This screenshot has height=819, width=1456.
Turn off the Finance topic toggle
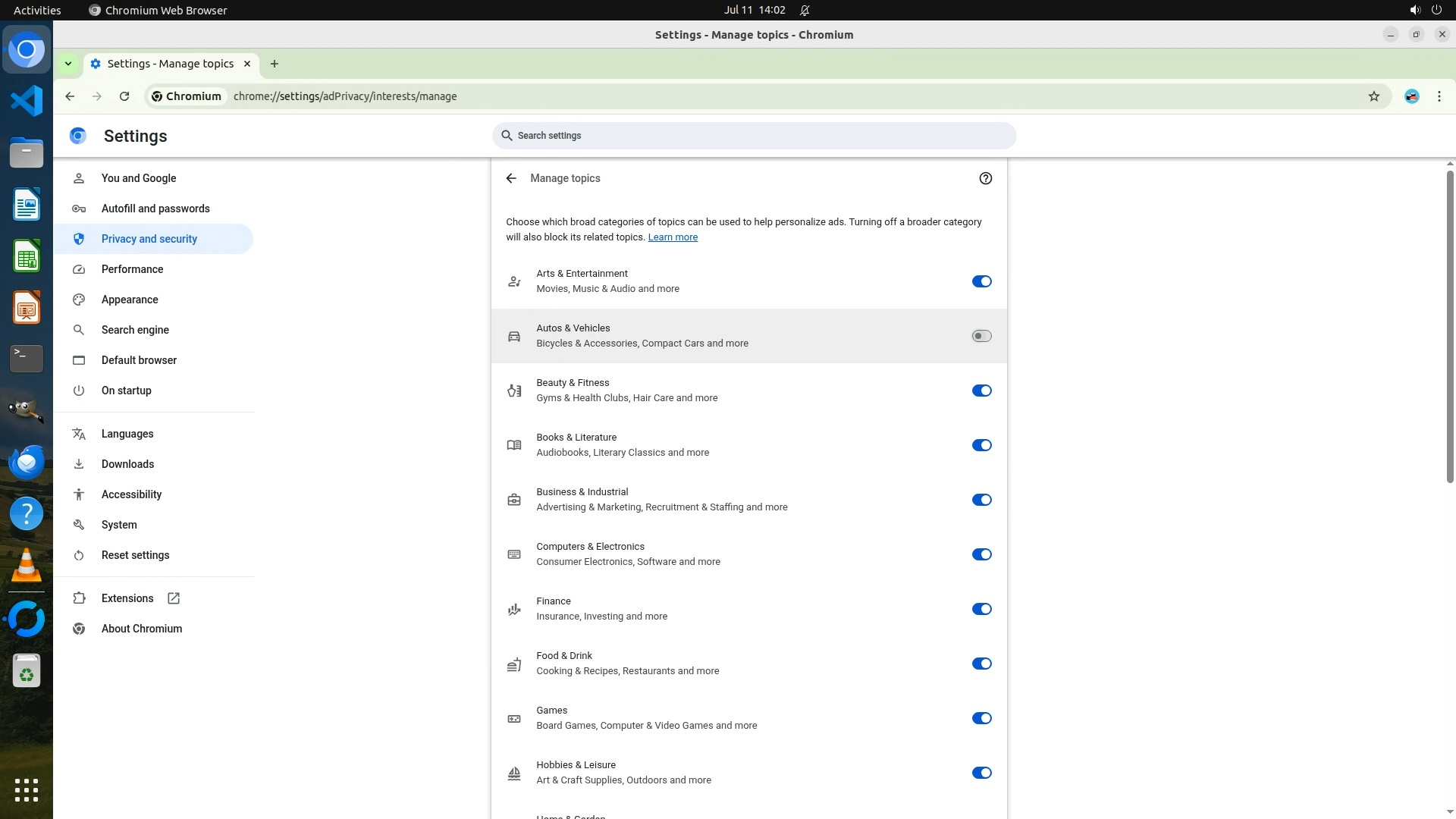click(x=981, y=609)
